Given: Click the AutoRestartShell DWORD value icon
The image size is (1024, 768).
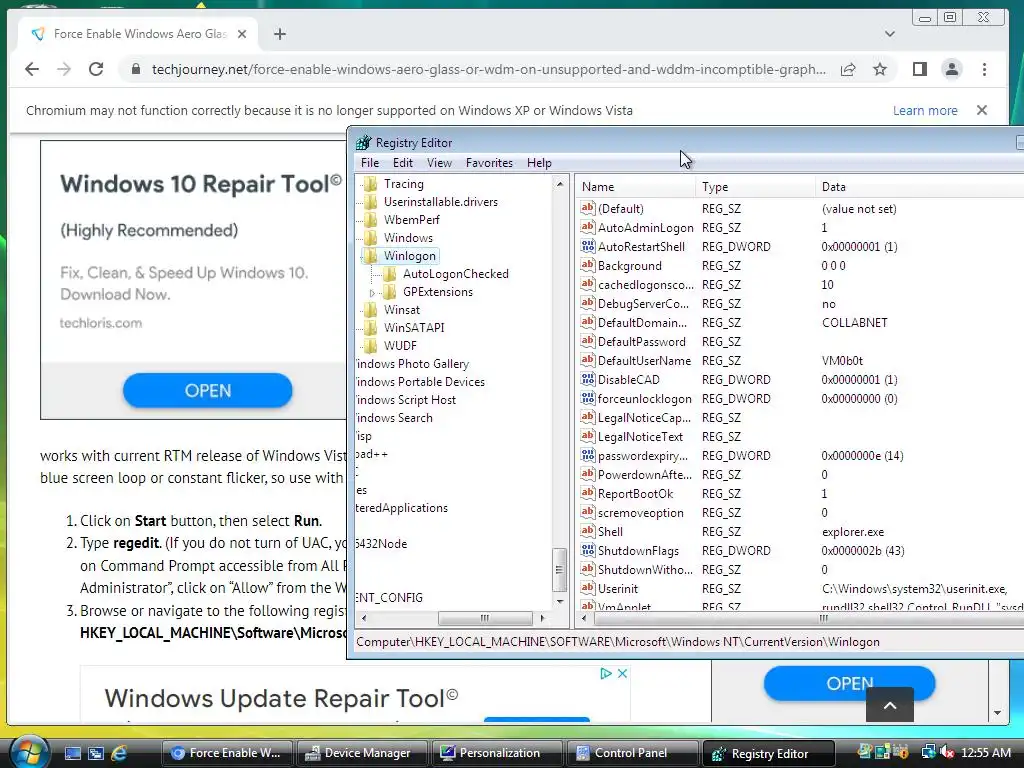Looking at the screenshot, I should 587,246.
